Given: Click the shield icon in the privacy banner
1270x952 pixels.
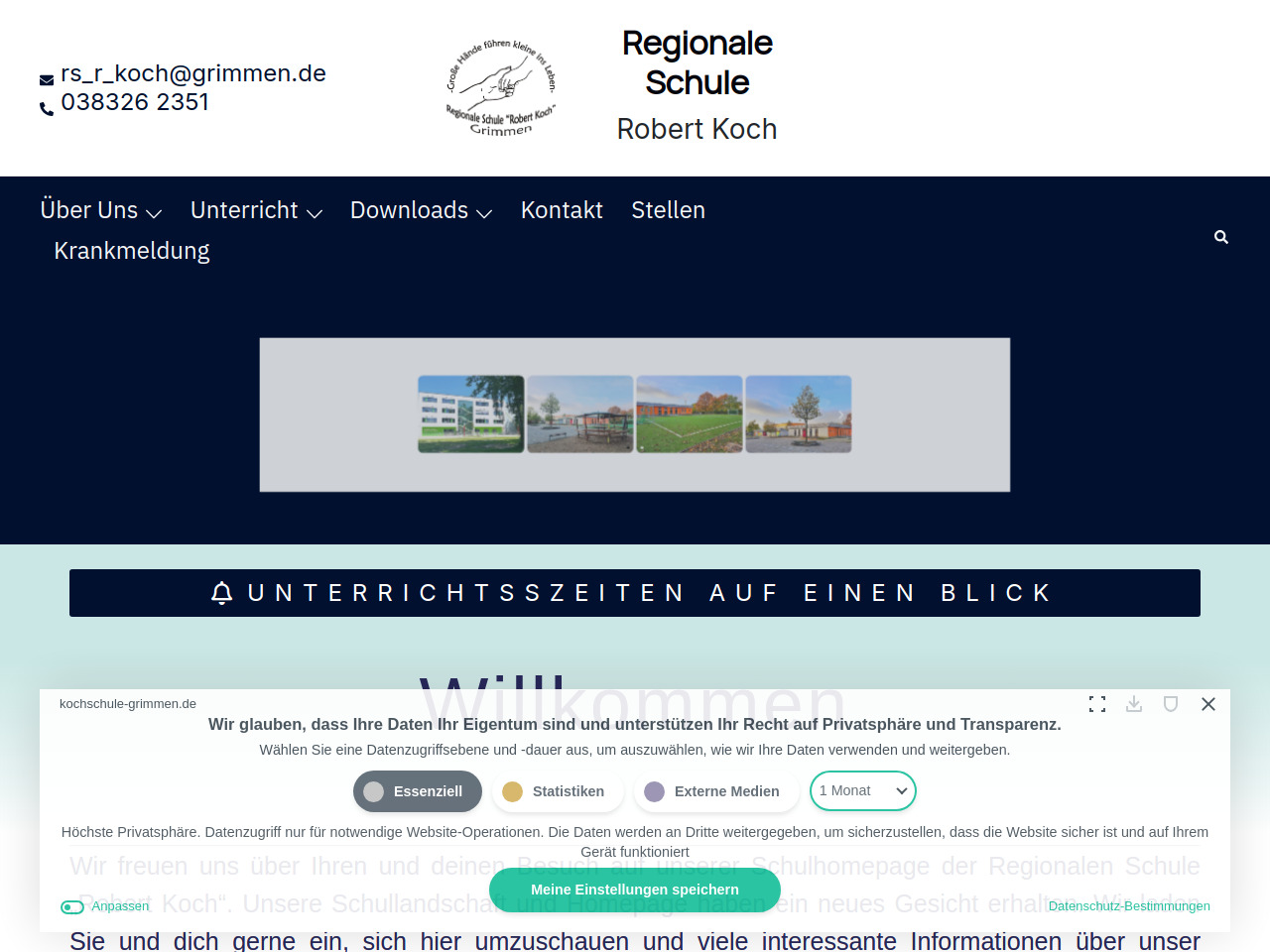Looking at the screenshot, I should (x=1171, y=704).
